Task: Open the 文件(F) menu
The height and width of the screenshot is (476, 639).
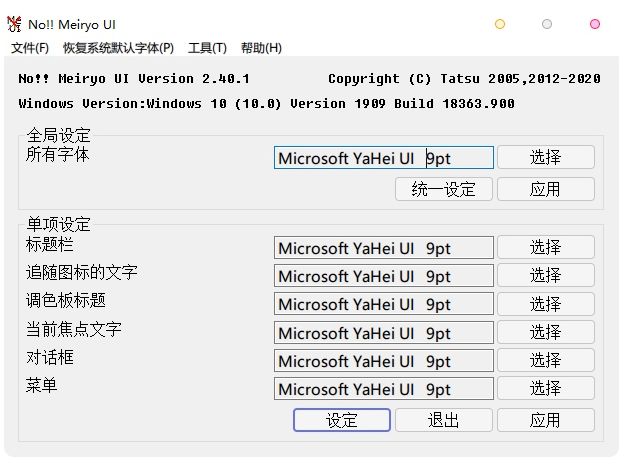Action: 30,48
